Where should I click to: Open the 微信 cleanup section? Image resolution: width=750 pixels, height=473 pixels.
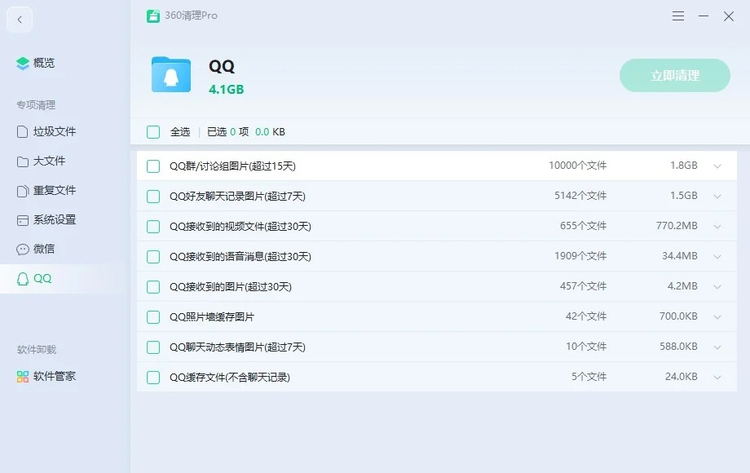pos(44,249)
